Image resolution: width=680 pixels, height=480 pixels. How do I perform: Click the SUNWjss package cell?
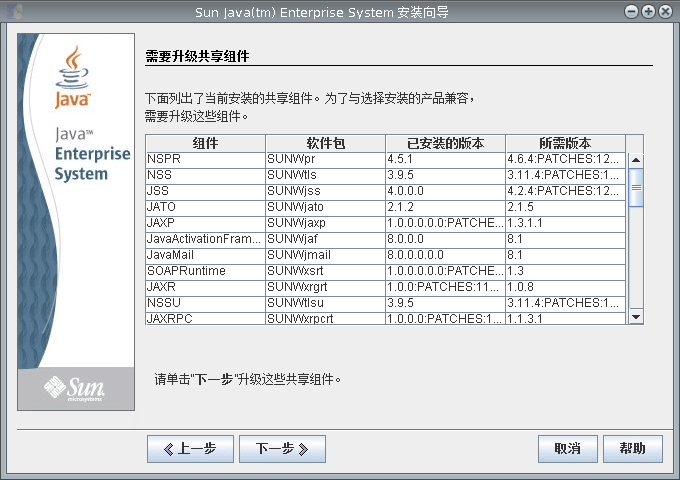pos(326,191)
